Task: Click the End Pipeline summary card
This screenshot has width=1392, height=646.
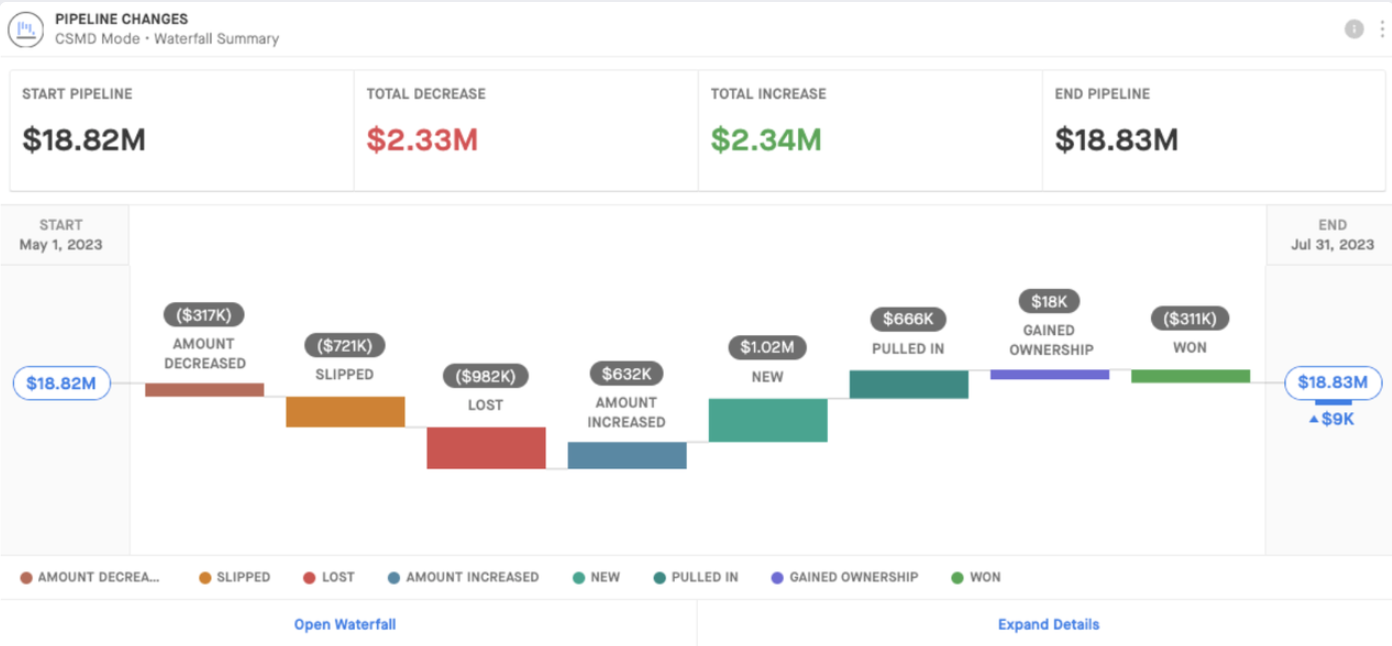Action: 1213,130
